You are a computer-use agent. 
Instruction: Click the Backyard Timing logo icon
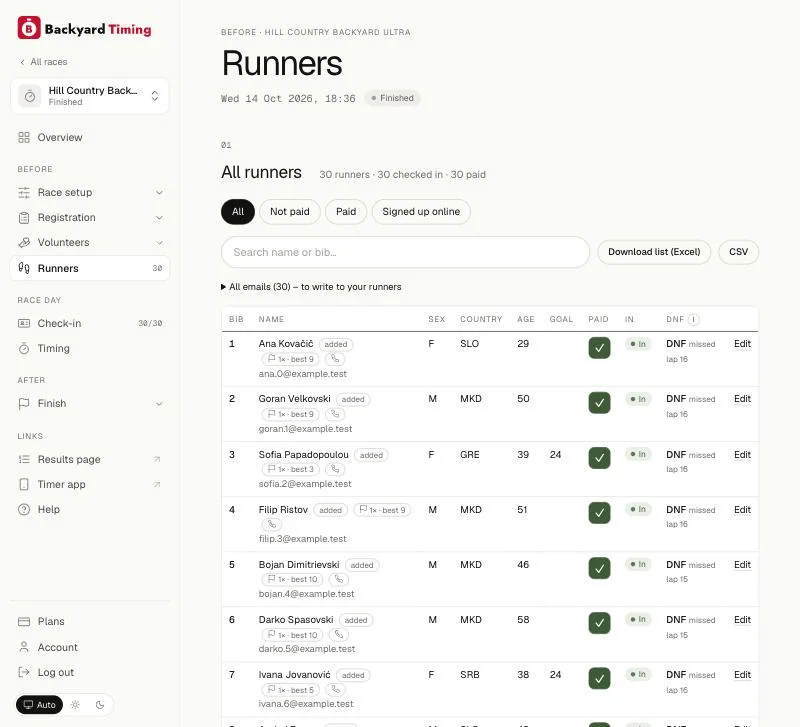29,28
